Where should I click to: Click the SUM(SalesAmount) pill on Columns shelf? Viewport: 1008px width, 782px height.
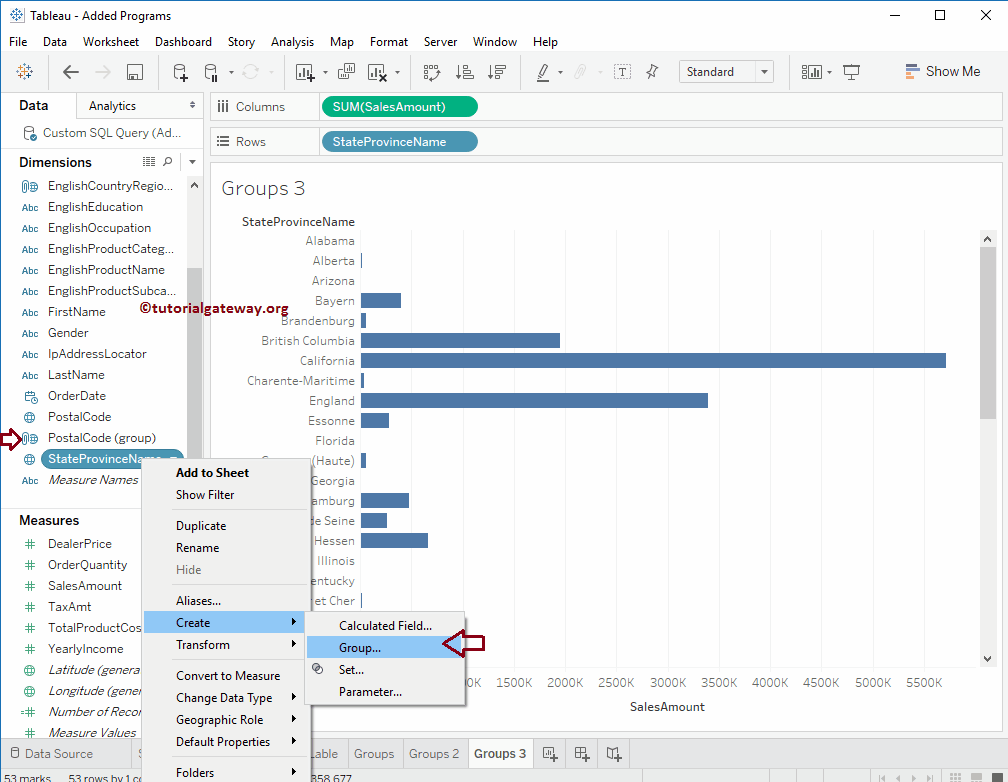(399, 105)
